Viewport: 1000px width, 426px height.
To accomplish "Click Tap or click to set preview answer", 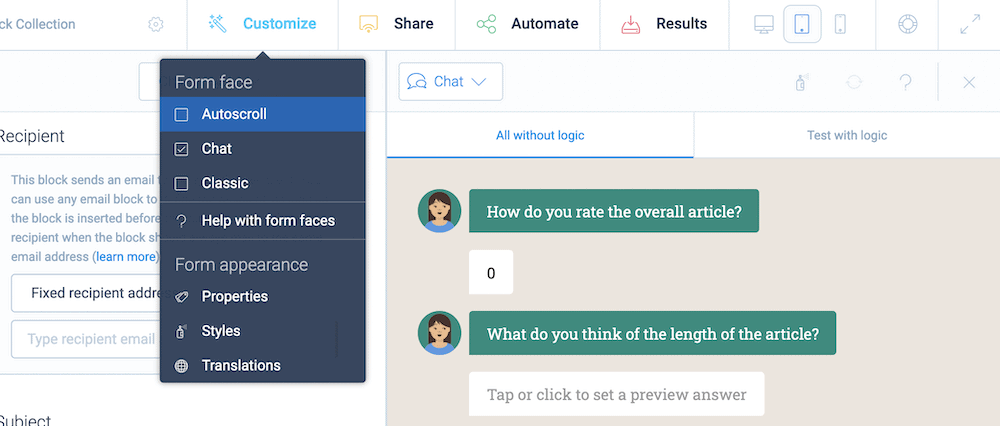I will 617,394.
